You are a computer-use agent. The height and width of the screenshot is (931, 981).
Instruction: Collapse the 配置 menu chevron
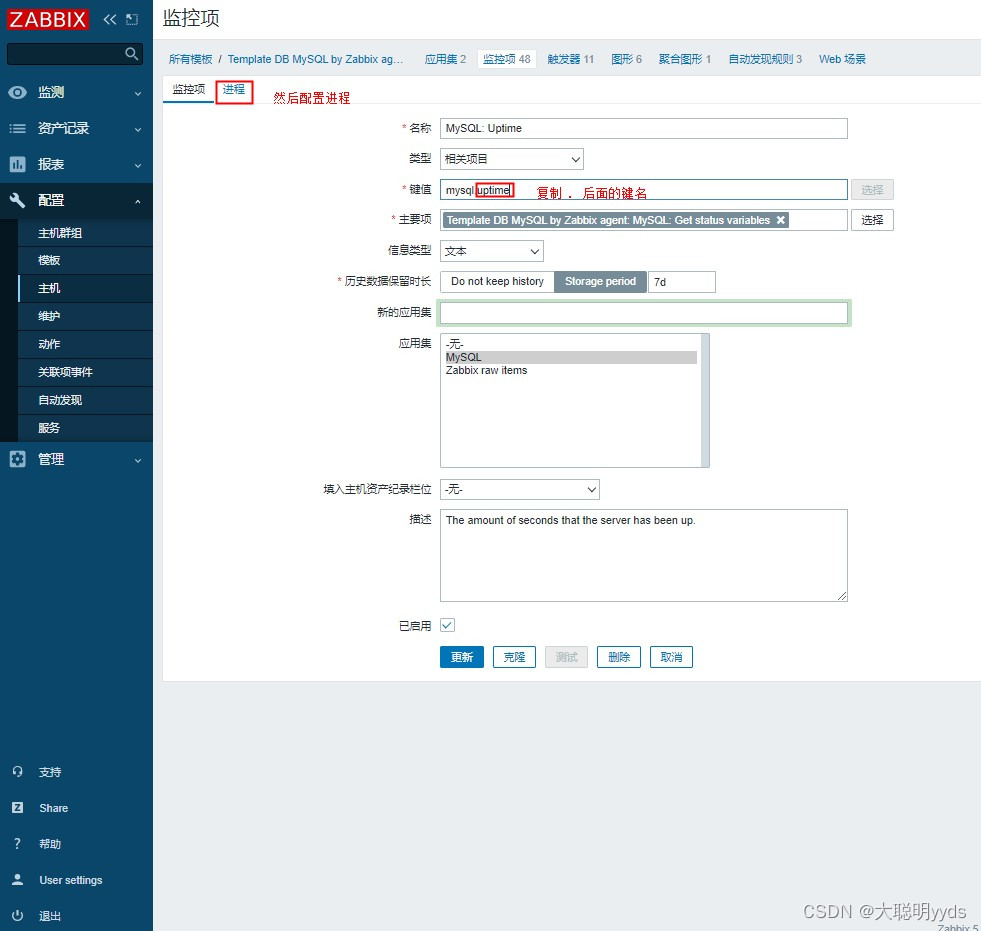point(138,201)
